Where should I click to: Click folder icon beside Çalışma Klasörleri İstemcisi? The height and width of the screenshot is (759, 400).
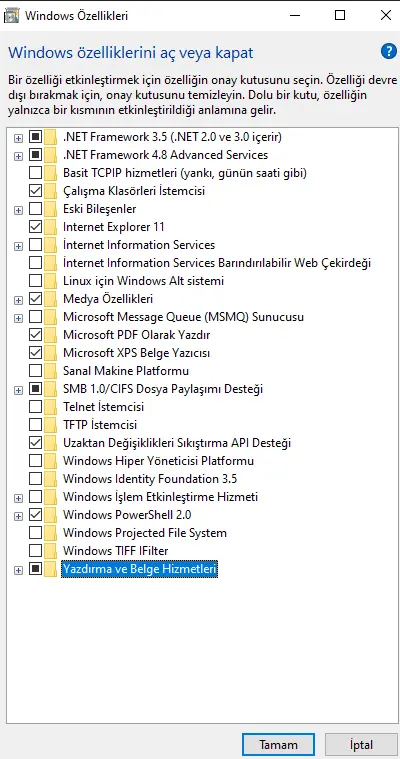pos(50,191)
